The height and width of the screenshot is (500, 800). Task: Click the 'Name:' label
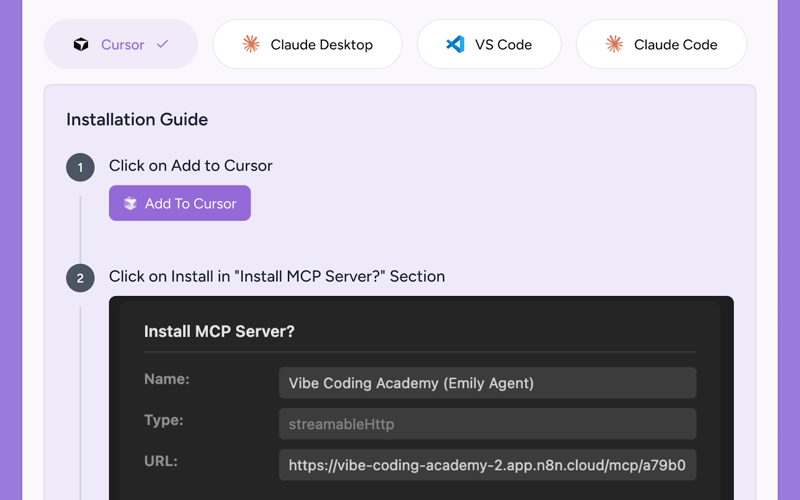(x=167, y=379)
